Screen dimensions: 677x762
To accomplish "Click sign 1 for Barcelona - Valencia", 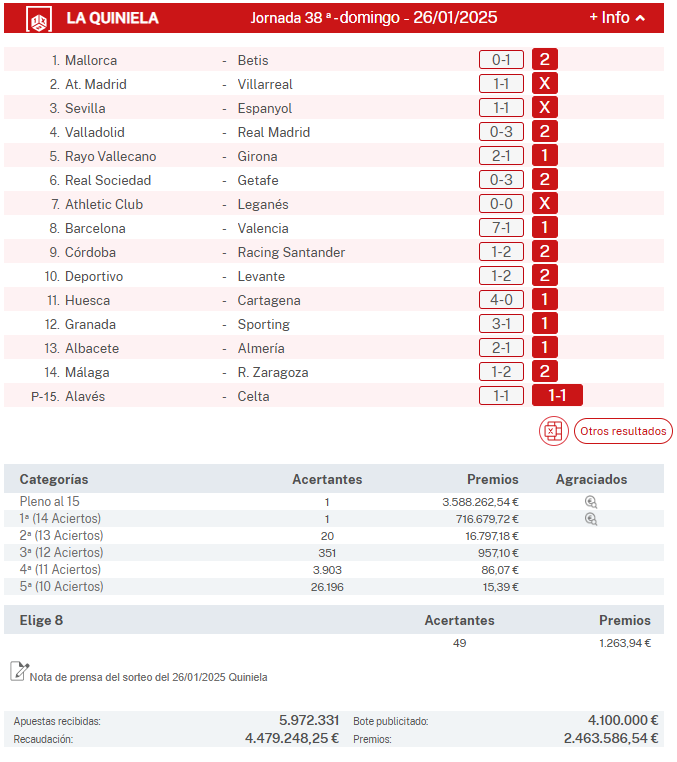I will tap(545, 228).
